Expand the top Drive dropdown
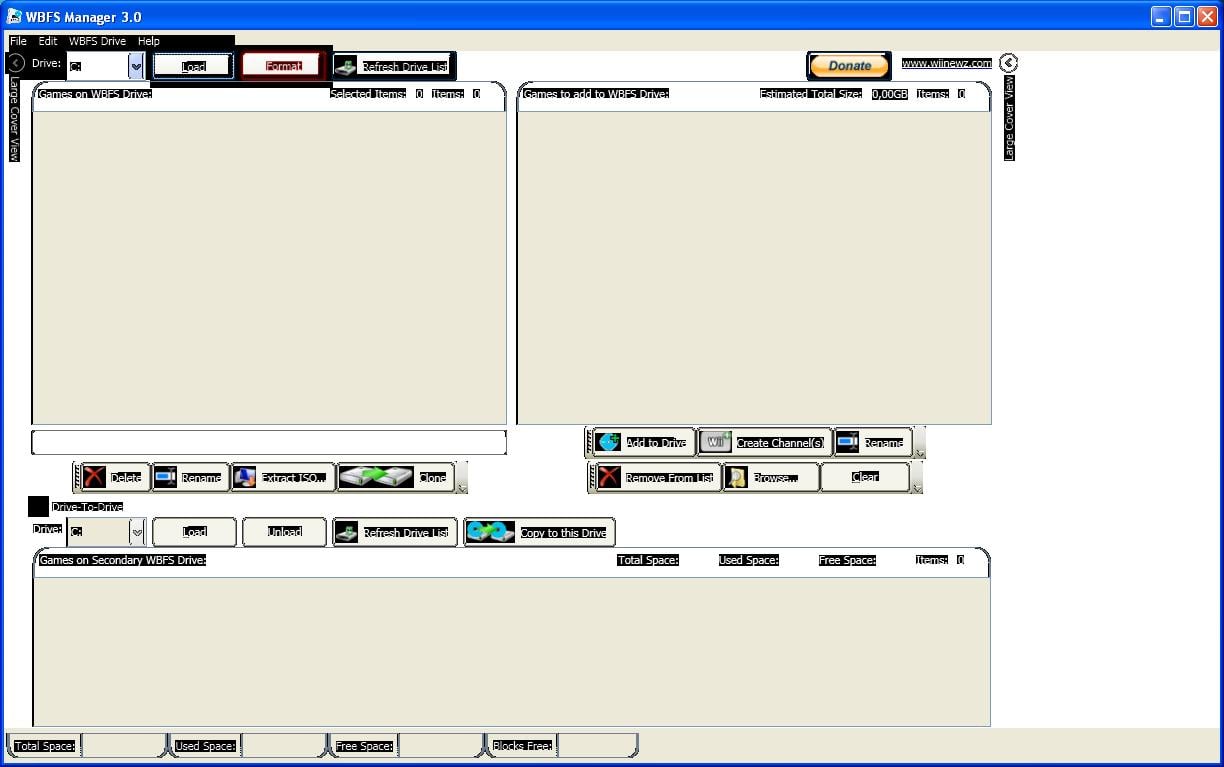1224x767 pixels. click(136, 66)
